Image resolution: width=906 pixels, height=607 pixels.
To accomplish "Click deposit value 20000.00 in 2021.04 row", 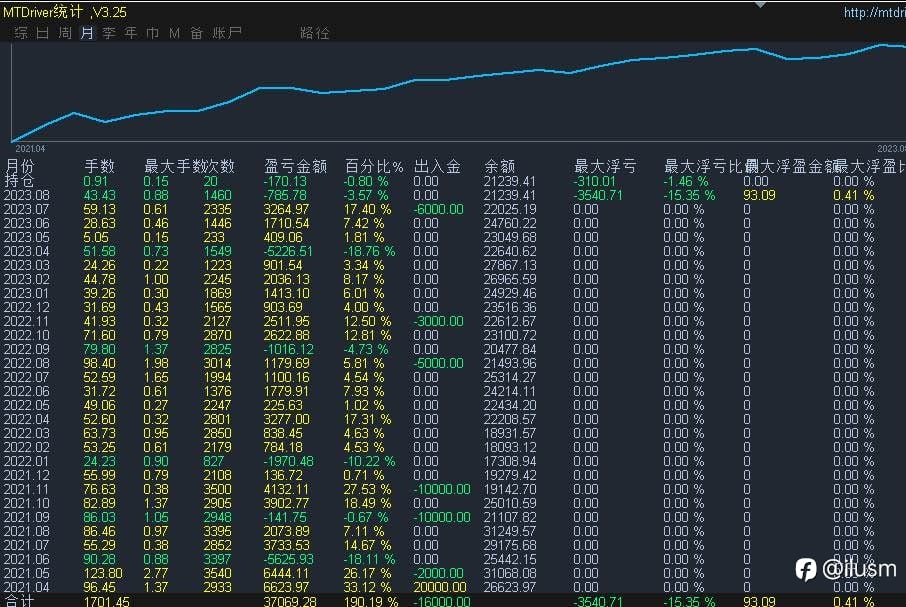I will pos(440,587).
